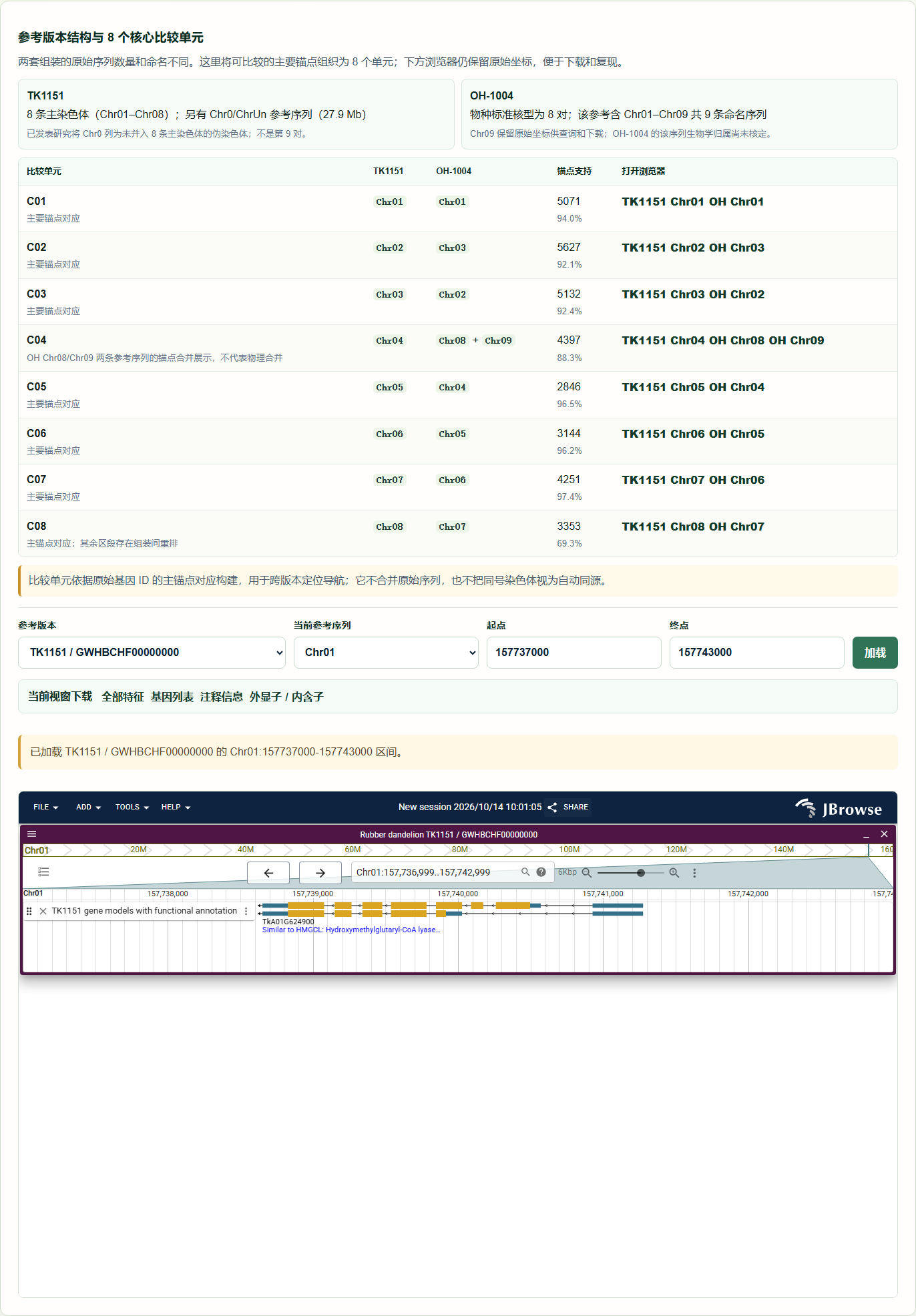Open the FILE menu
The image size is (916, 1316).
[46, 807]
